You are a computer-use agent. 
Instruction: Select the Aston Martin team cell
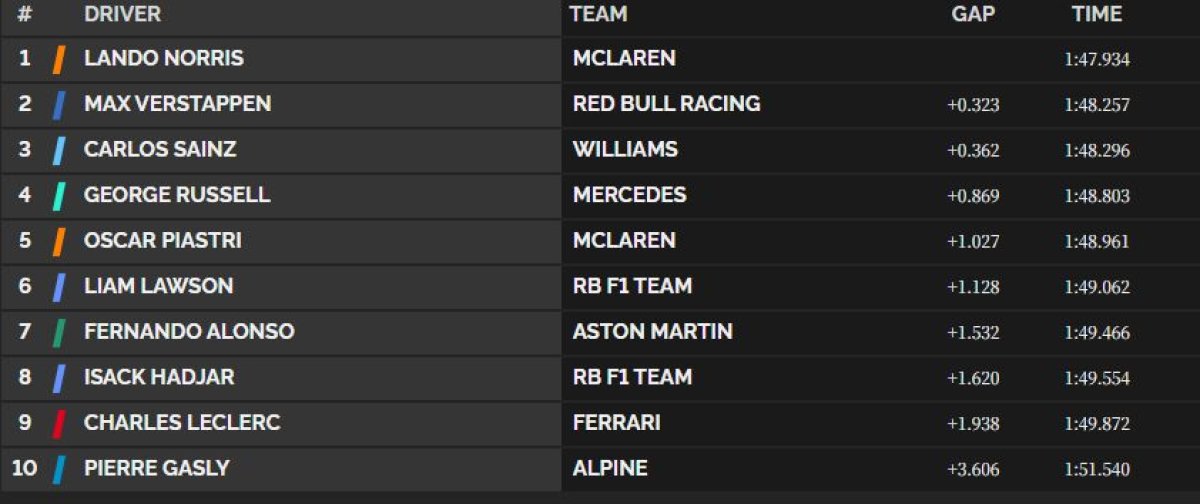click(652, 332)
